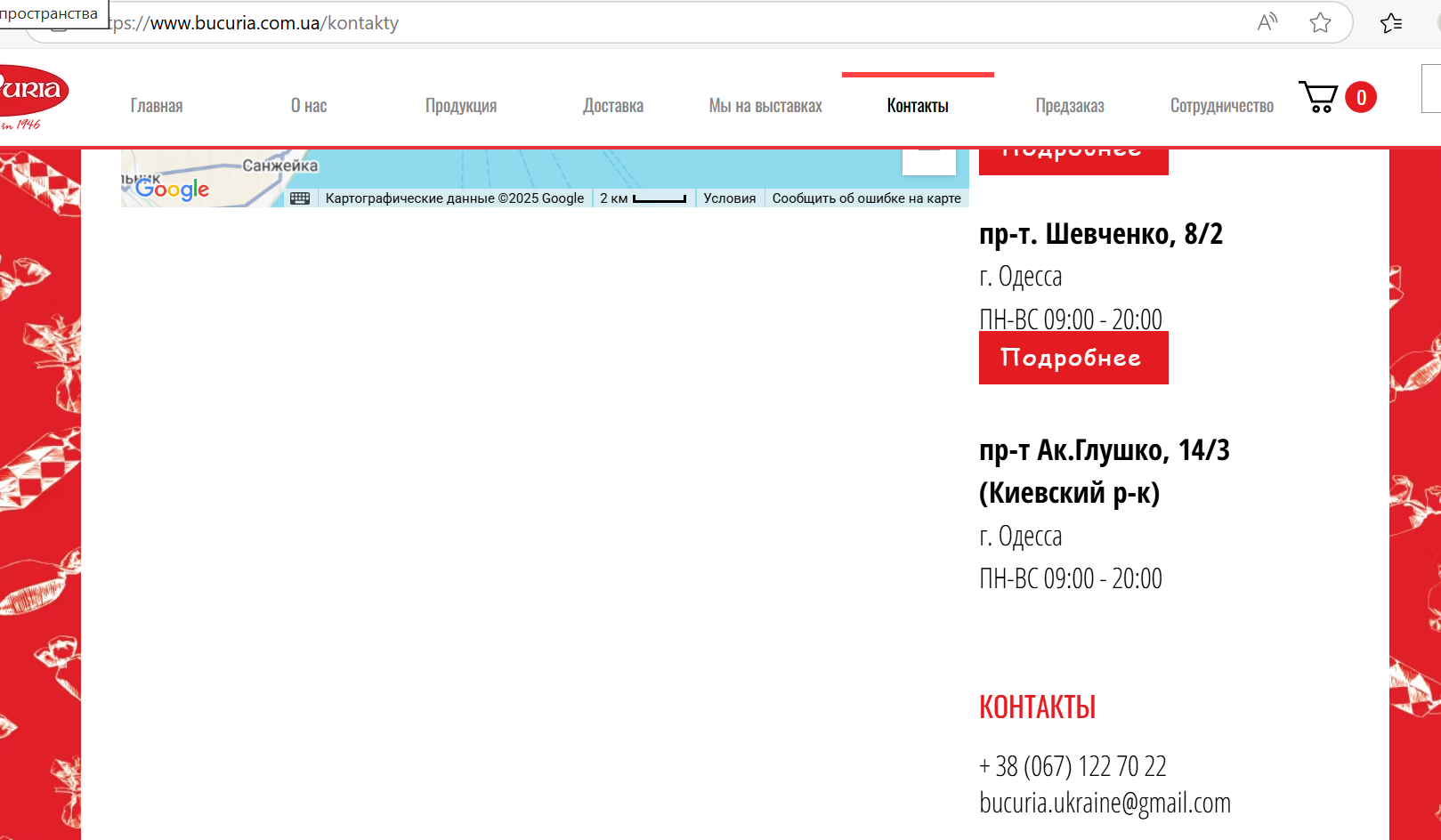This screenshot has height=840, width=1441.
Task: Navigate to Доставка page
Action: (612, 106)
